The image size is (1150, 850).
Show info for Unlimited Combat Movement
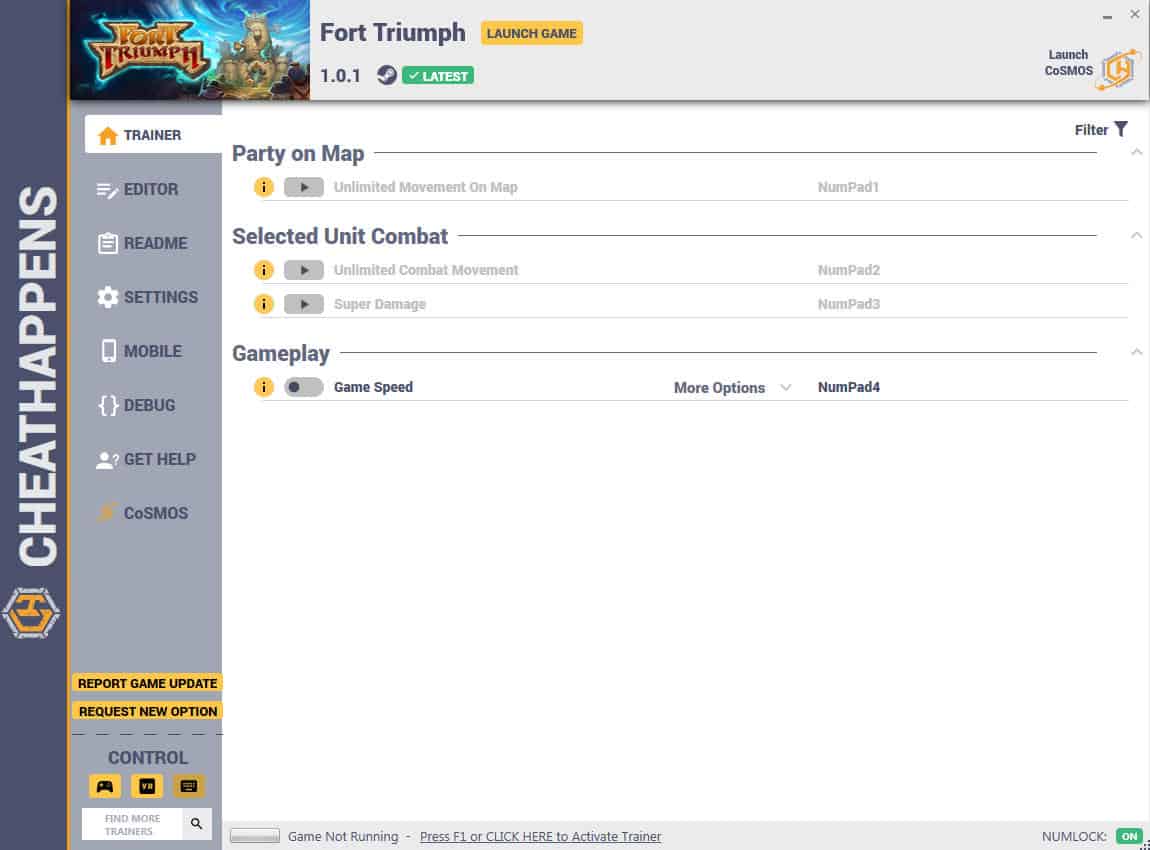click(263, 270)
